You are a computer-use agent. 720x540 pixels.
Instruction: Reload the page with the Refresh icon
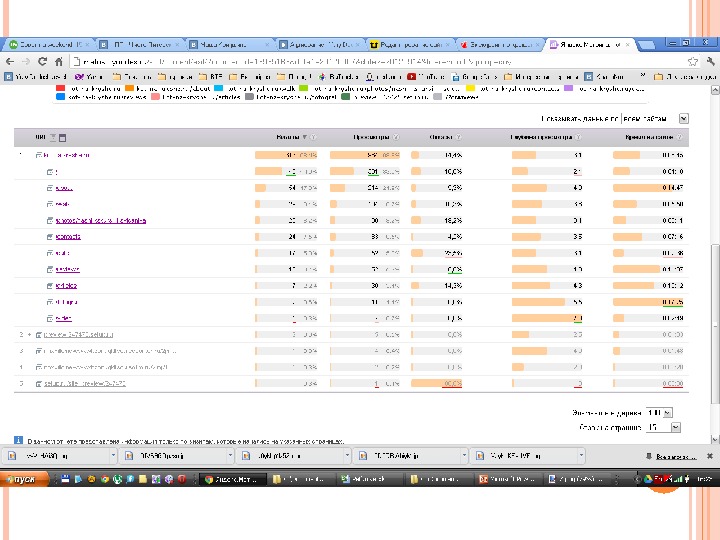click(x=42, y=61)
